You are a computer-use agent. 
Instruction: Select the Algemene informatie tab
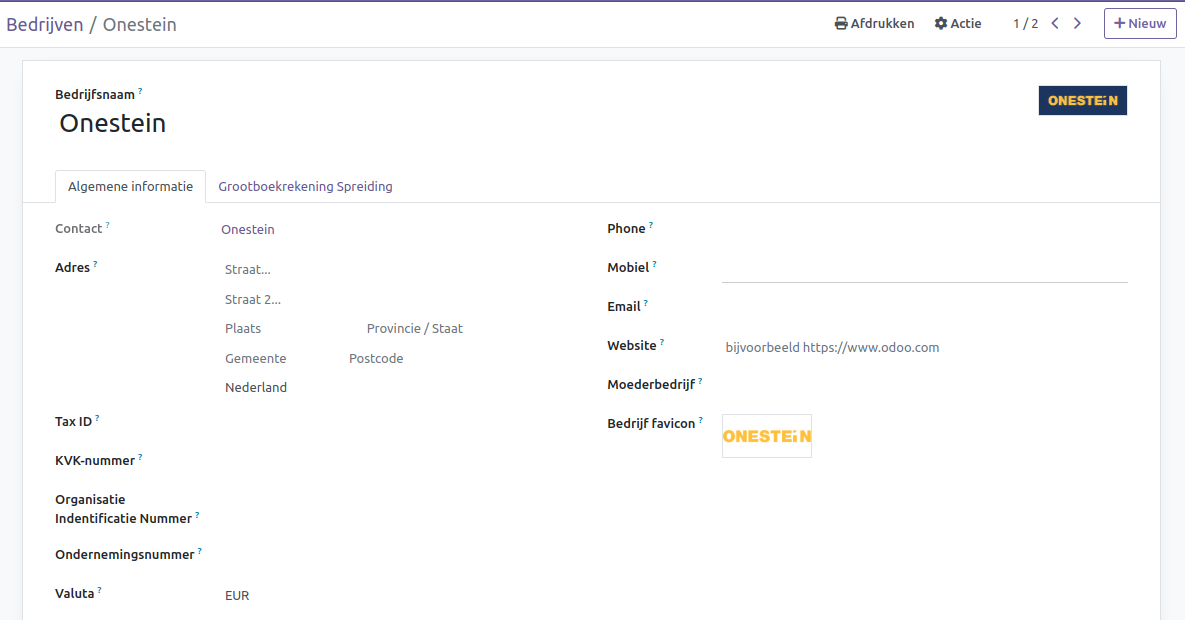click(x=130, y=187)
